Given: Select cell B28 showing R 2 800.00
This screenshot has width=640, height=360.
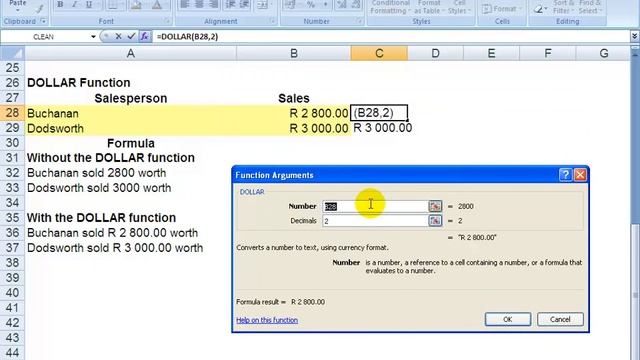Looking at the screenshot, I should tap(293, 113).
